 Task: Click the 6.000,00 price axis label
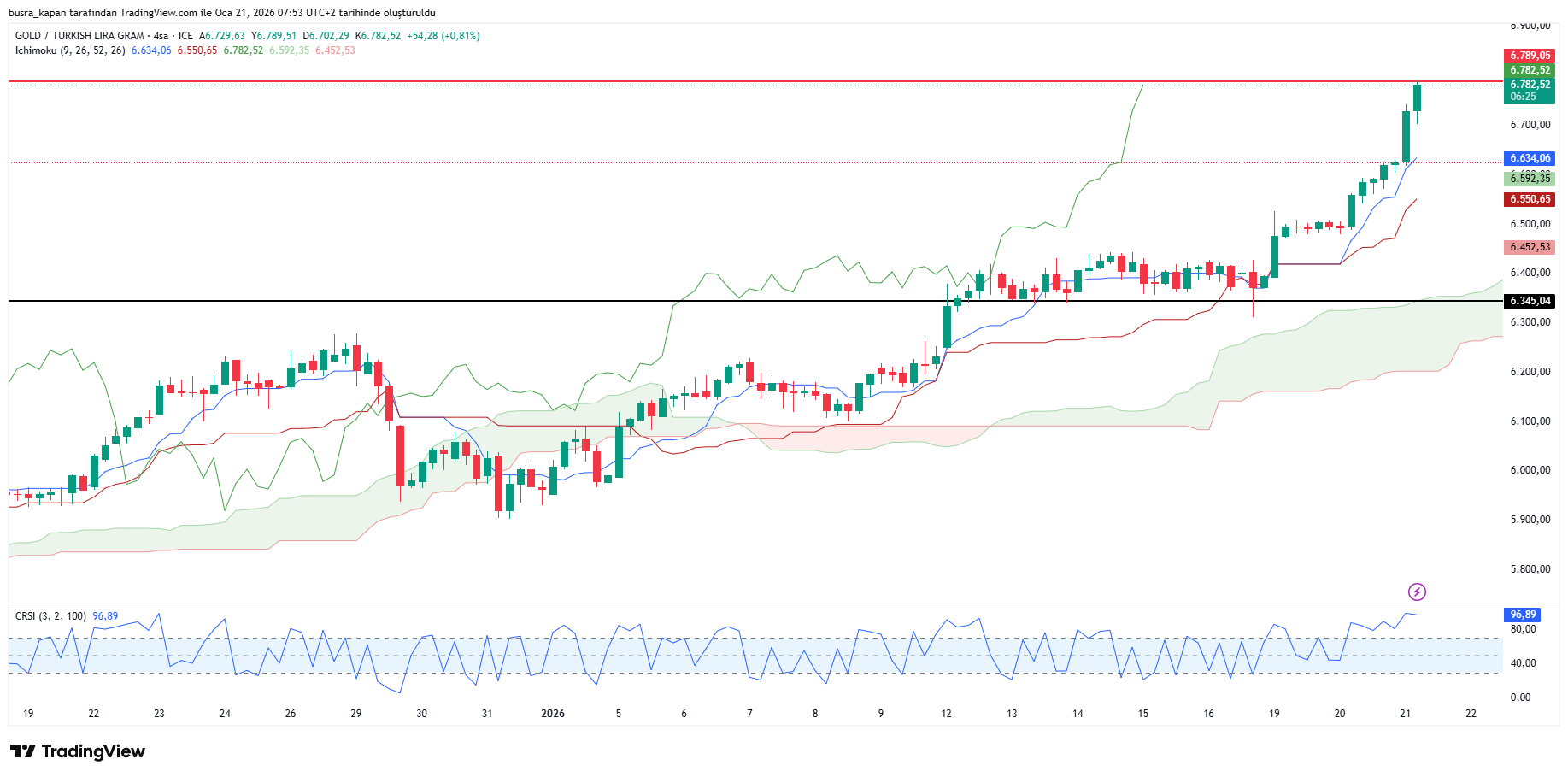pyautogui.click(x=1530, y=470)
